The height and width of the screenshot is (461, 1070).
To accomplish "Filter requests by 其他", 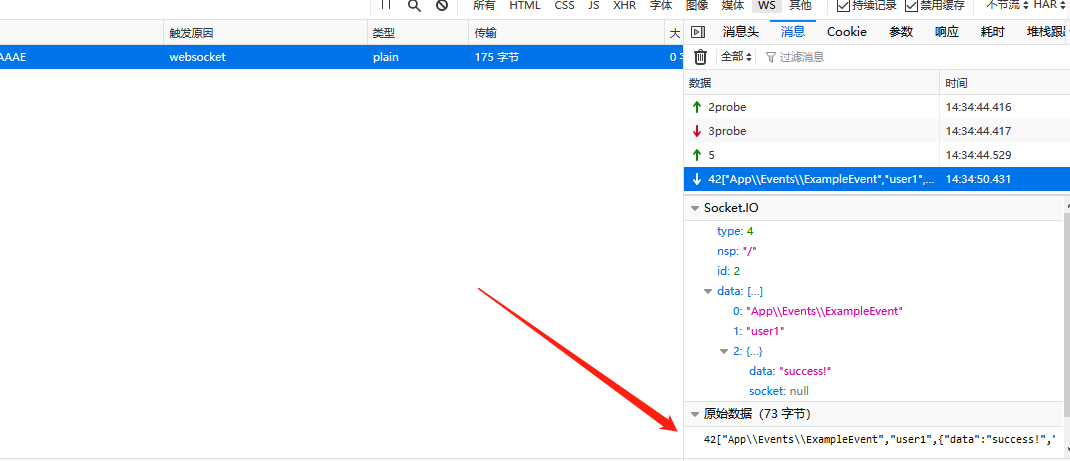I will coord(800,5).
